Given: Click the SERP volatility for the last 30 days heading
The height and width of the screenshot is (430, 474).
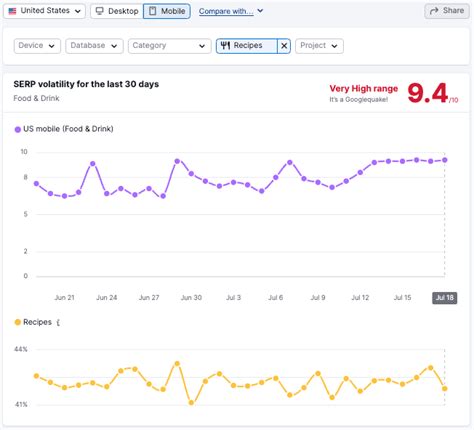Looking at the screenshot, I should (x=86, y=84).
